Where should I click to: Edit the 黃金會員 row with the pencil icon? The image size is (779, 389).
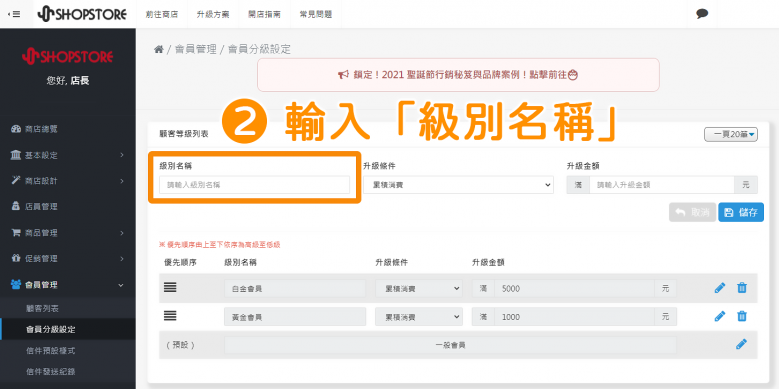point(720,316)
